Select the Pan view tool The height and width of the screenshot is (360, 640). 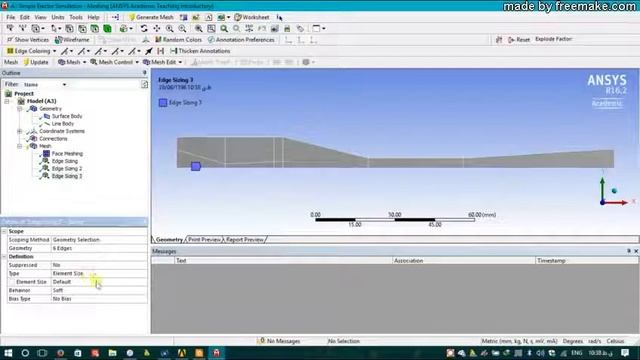[157, 29]
